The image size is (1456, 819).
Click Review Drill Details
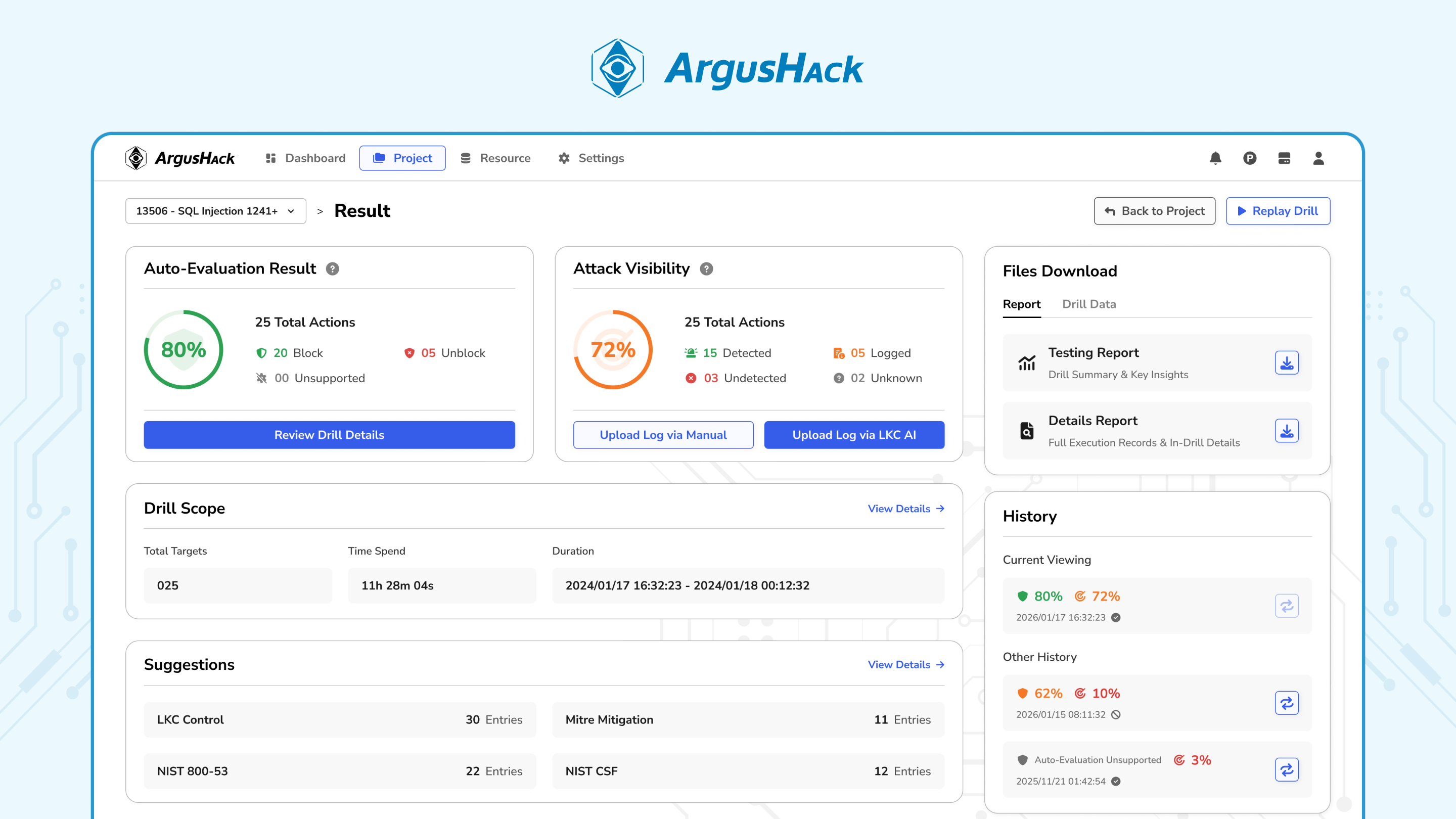pyautogui.click(x=330, y=435)
